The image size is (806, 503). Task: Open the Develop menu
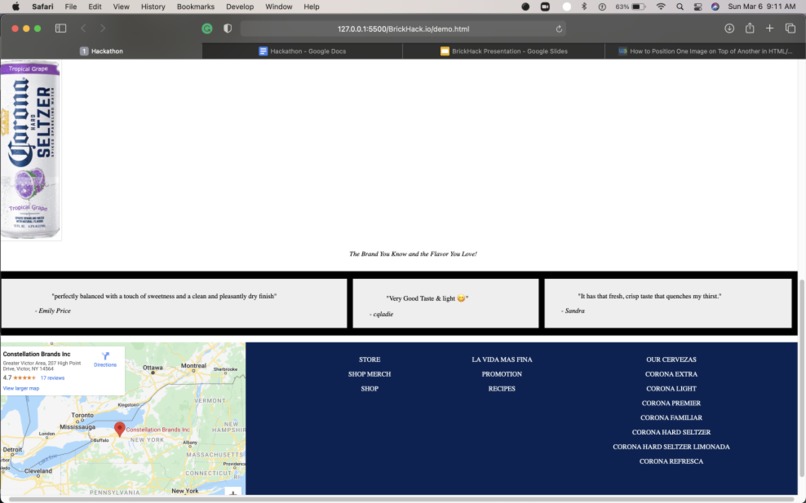[x=240, y=7]
